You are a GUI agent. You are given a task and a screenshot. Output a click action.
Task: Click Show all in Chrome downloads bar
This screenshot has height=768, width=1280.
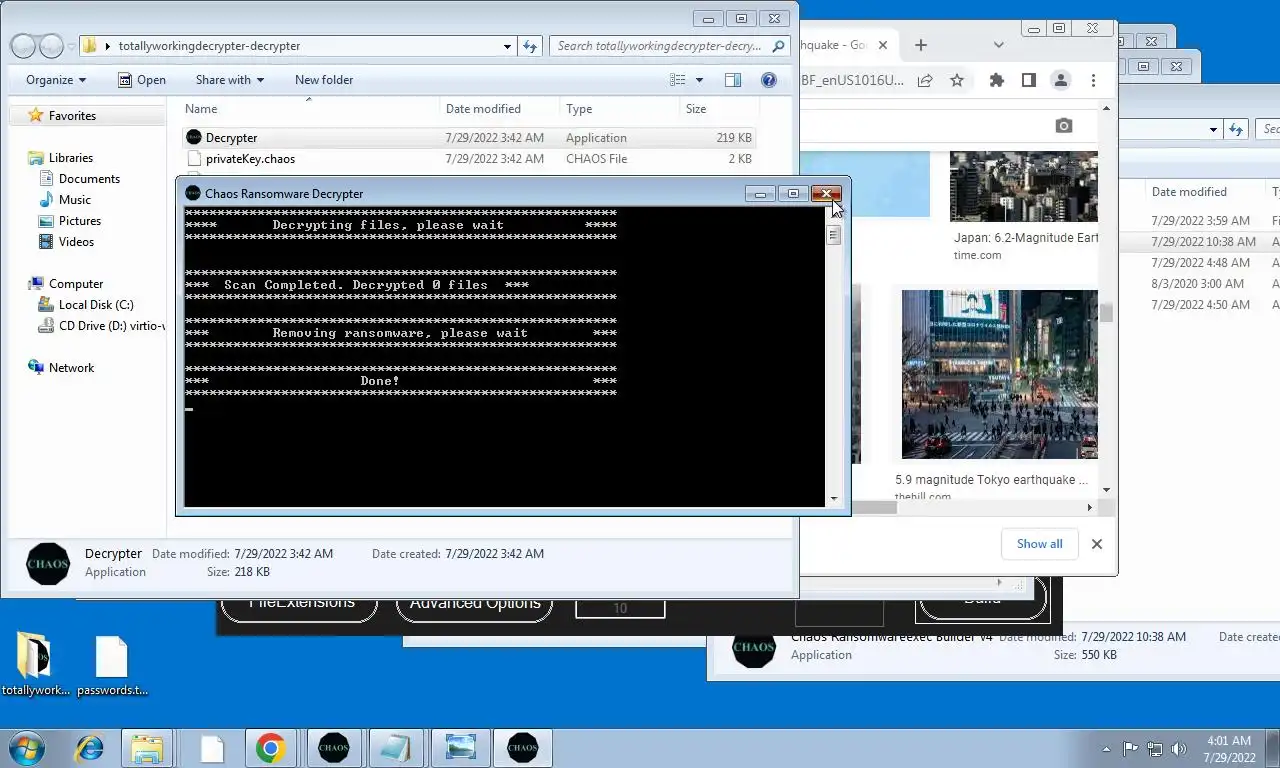[1039, 544]
